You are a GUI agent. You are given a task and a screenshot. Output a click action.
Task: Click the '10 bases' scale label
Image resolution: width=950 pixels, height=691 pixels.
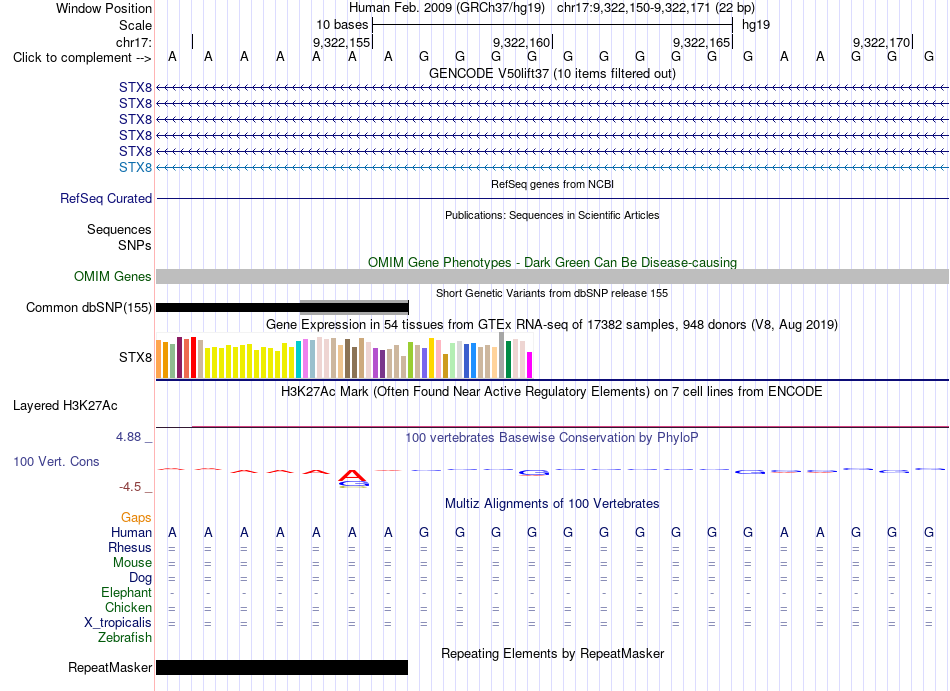[x=342, y=25]
